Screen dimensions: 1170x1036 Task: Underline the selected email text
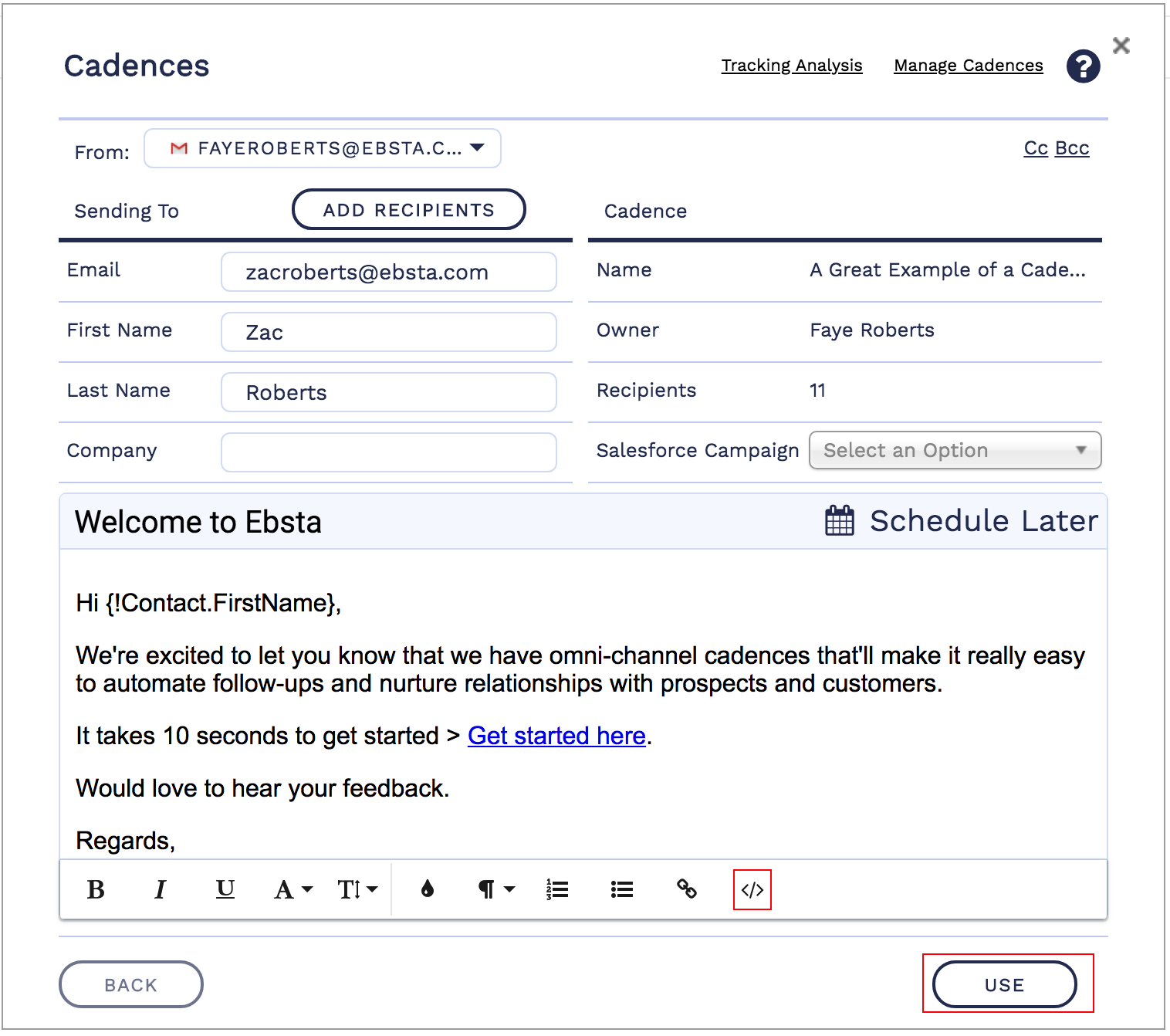pyautogui.click(x=225, y=890)
